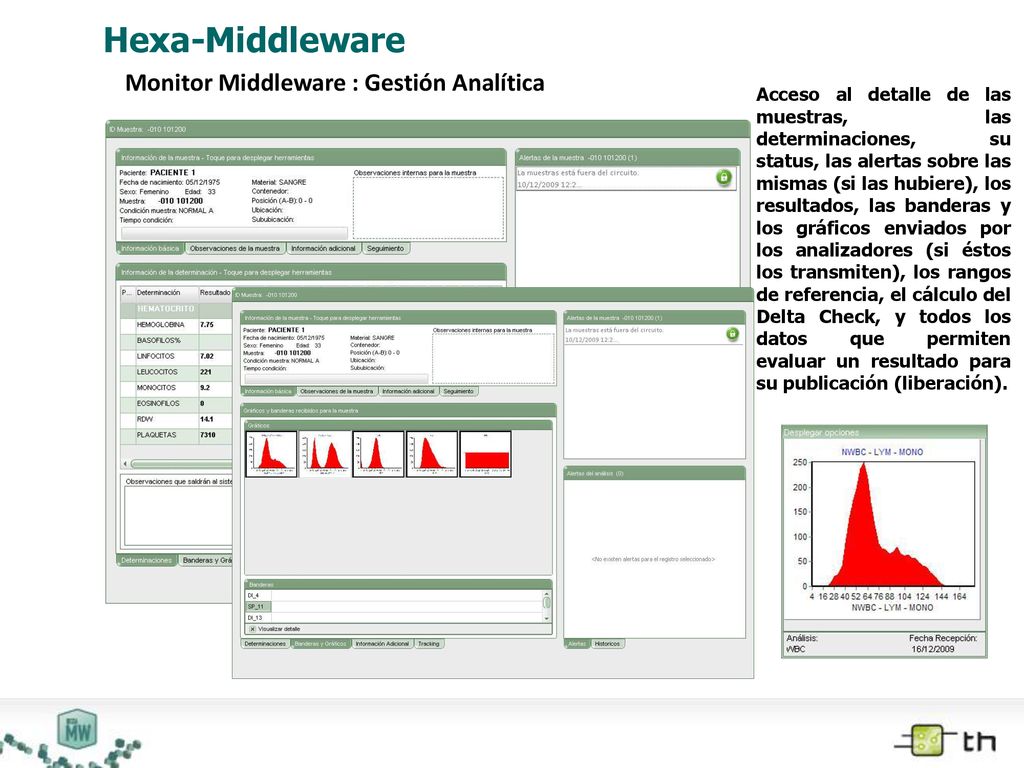Click the 'Gráficos y banderas recibidos para la muestra' header

[x=398, y=411]
